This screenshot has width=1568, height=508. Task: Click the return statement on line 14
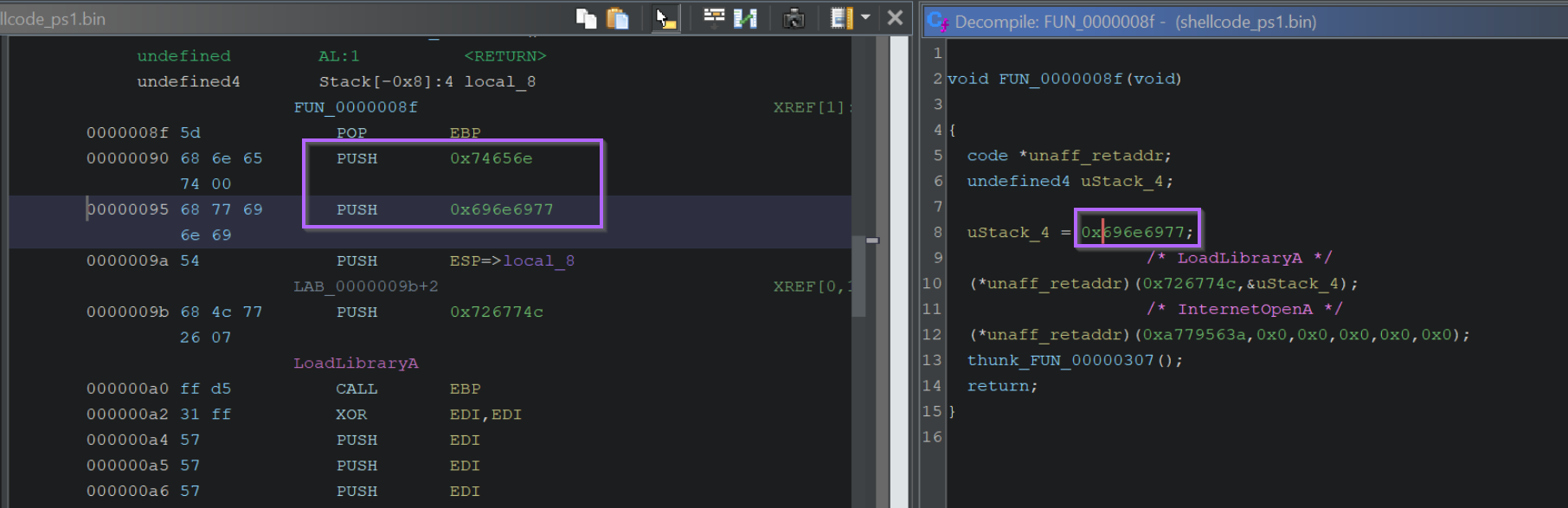pyautogui.click(x=1002, y=386)
